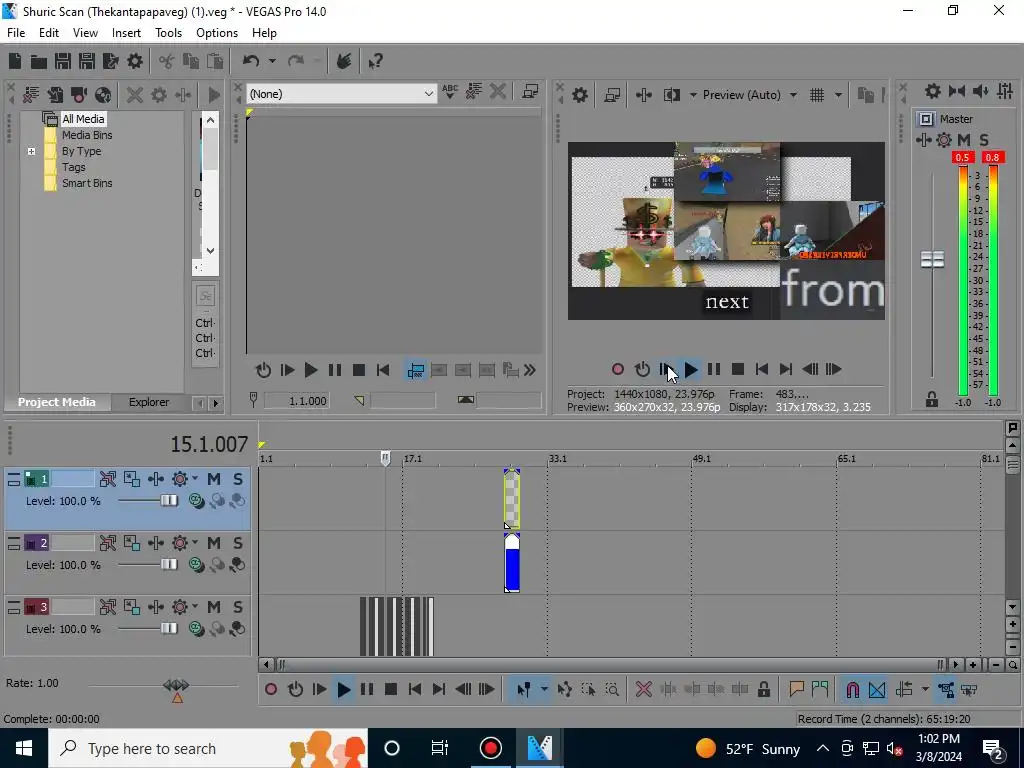Insert a region from timeline toolbar
Screen dimensions: 1024x768
pyautogui.click(x=820, y=690)
